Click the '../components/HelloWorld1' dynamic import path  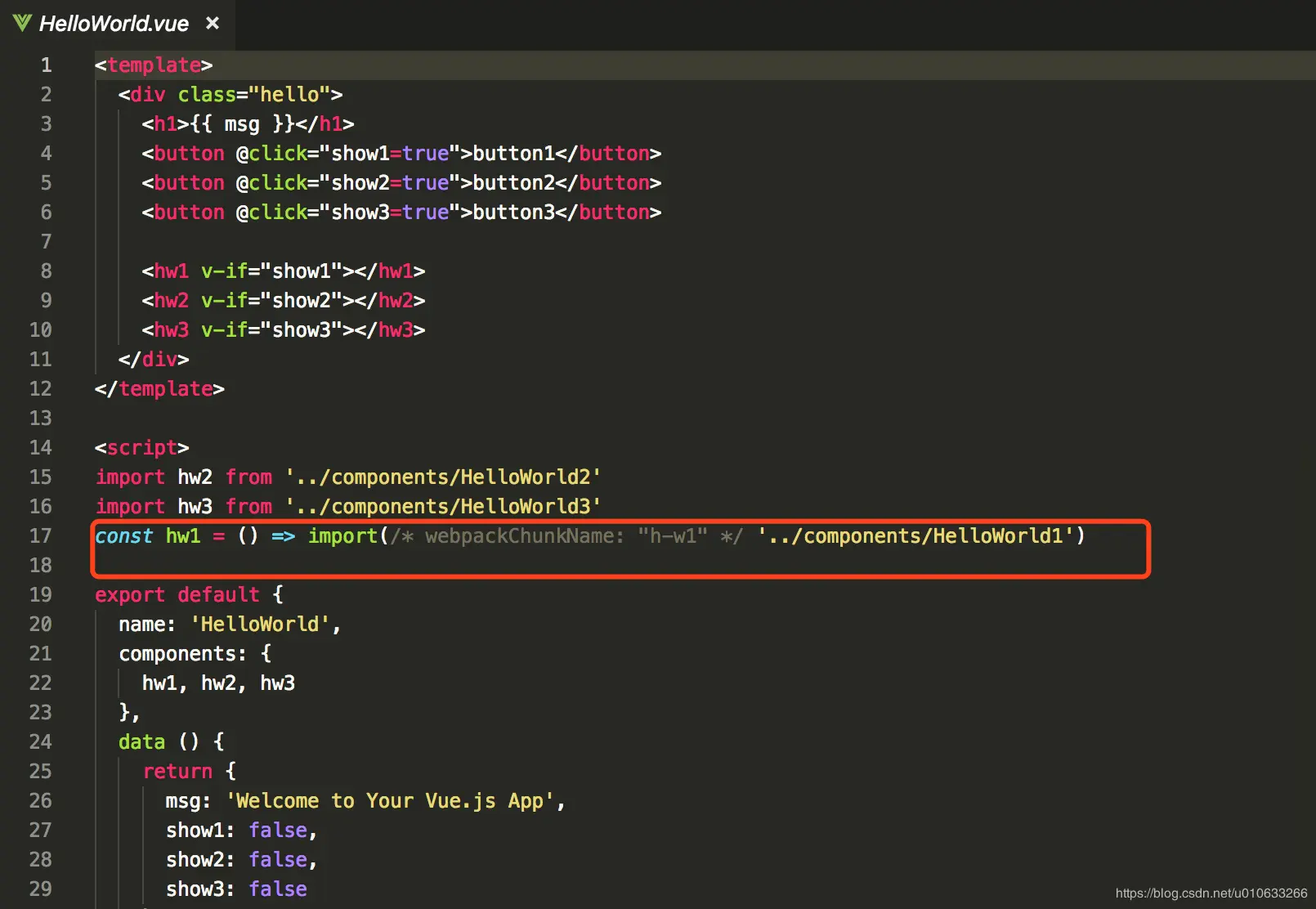tap(915, 536)
